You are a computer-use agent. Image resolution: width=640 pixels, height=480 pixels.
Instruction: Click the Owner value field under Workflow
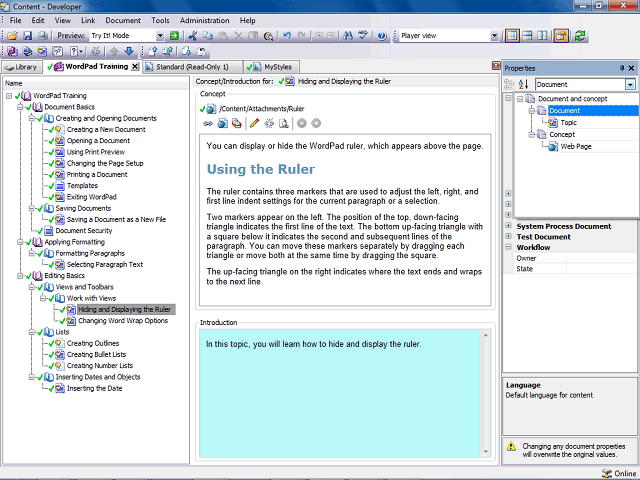tap(601, 258)
